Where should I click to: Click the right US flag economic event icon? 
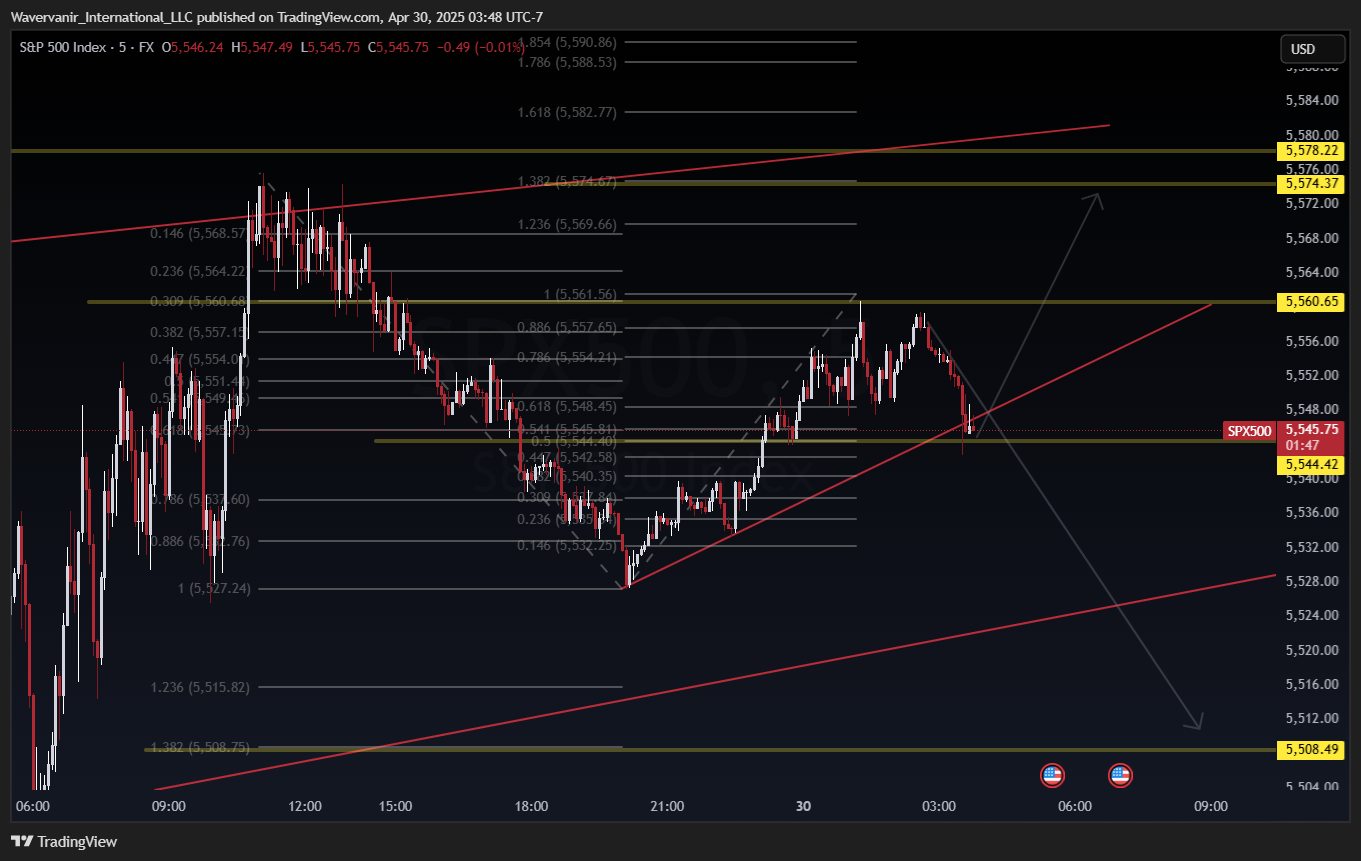1120,774
